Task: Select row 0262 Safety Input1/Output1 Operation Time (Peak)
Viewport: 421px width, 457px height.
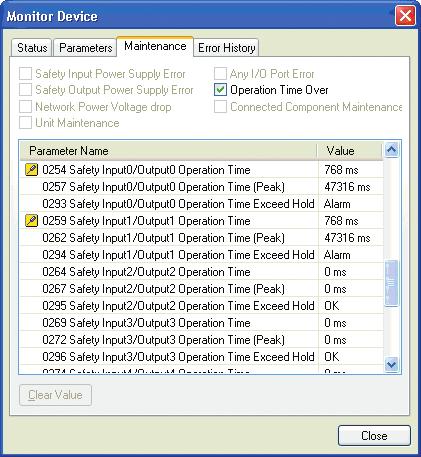Action: pyautogui.click(x=202, y=238)
